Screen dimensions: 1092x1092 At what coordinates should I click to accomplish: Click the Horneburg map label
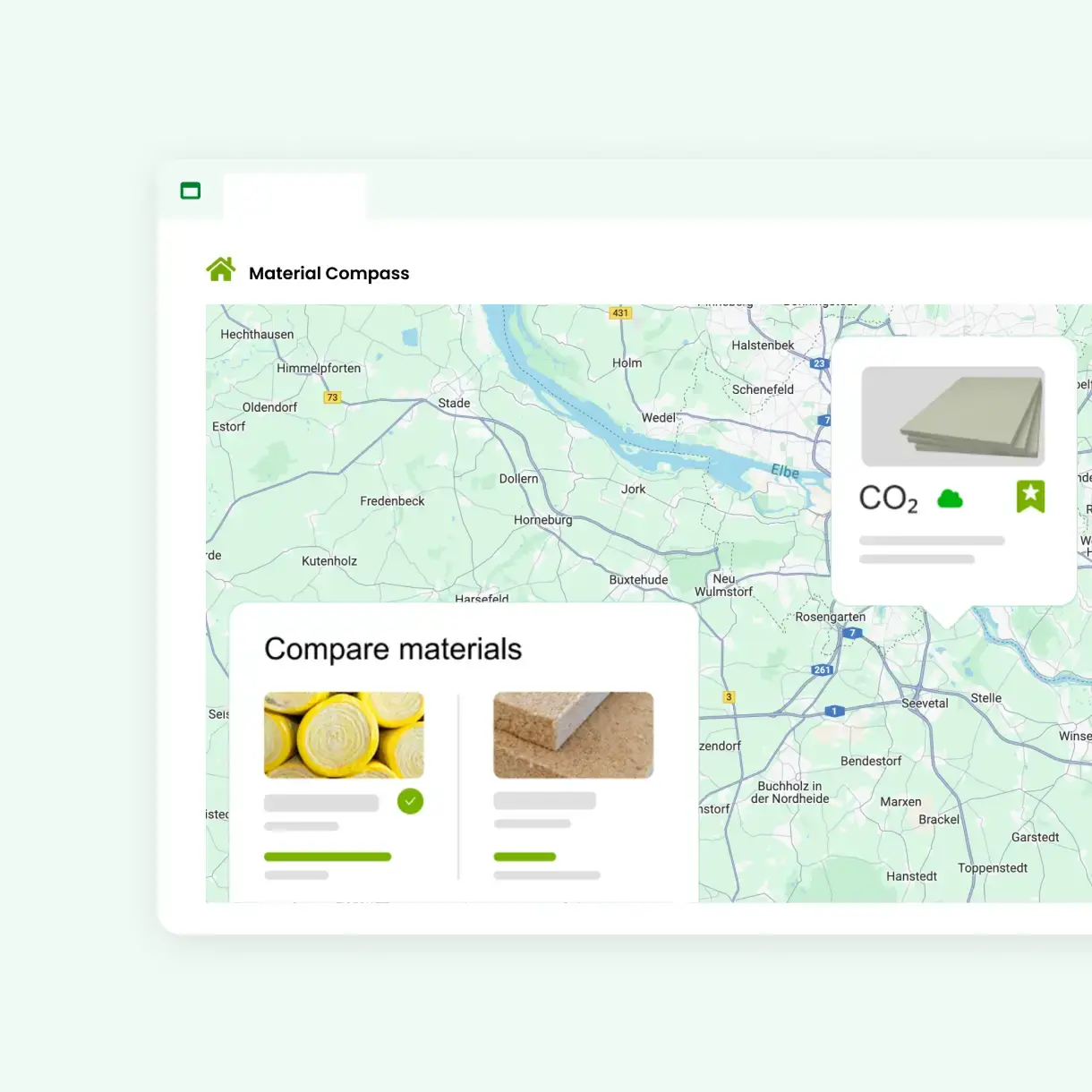(x=542, y=520)
